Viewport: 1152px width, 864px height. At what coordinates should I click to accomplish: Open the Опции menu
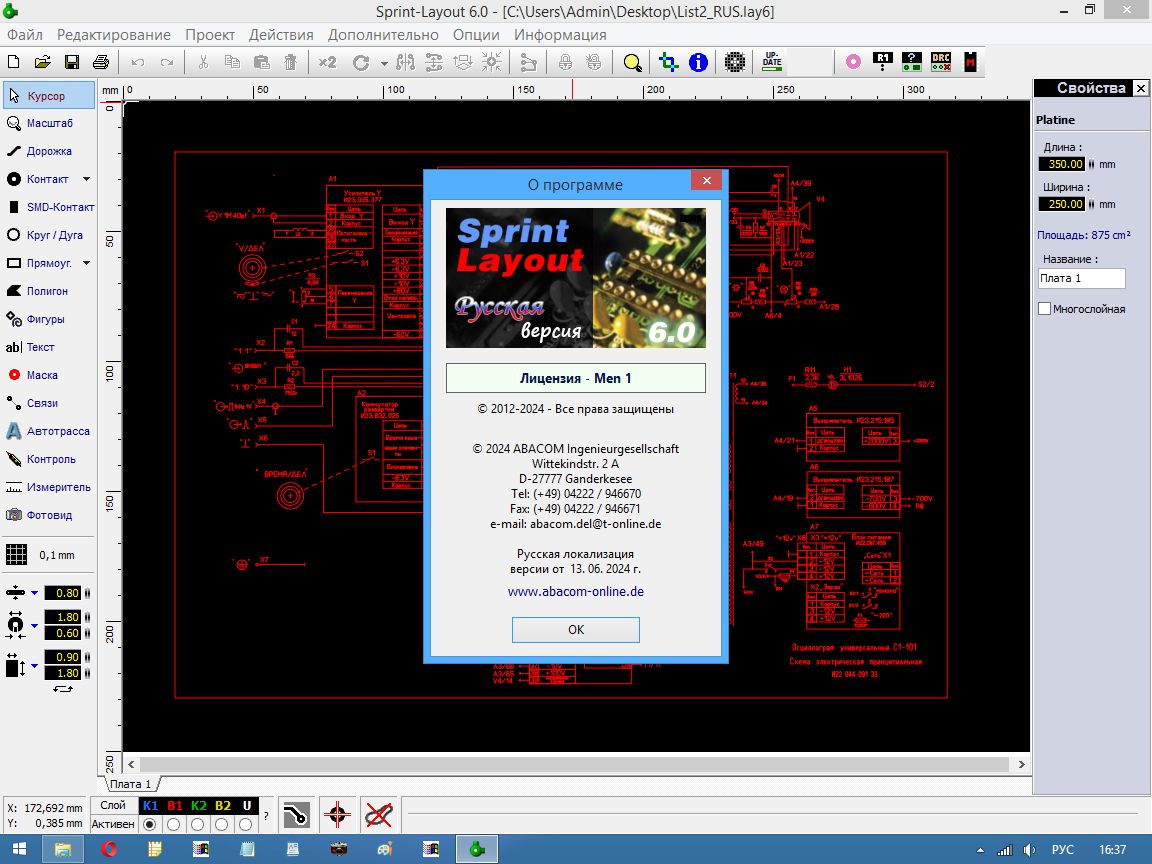(476, 35)
